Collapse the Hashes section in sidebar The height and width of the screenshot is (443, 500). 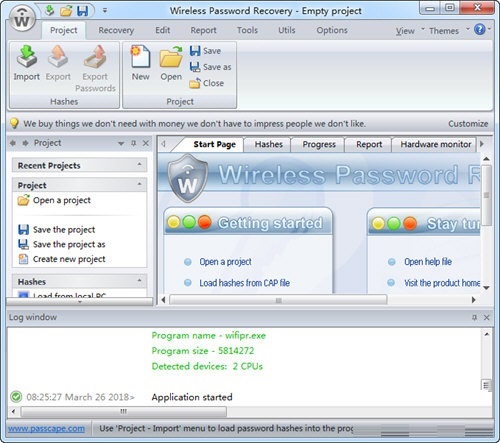pos(139,280)
